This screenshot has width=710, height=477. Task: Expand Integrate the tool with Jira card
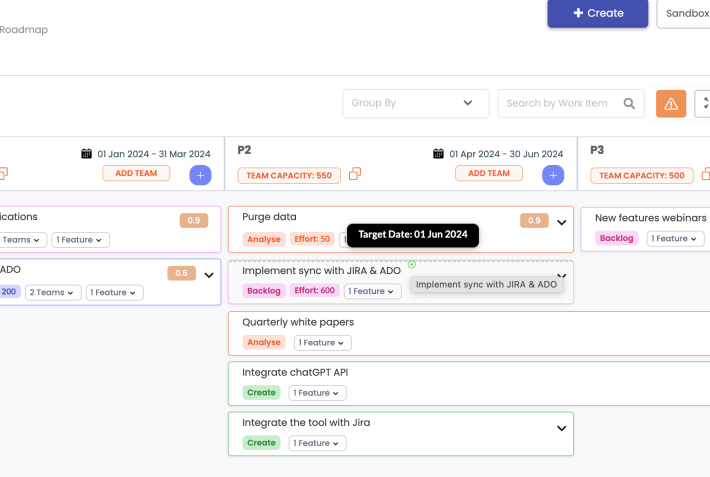click(x=562, y=428)
